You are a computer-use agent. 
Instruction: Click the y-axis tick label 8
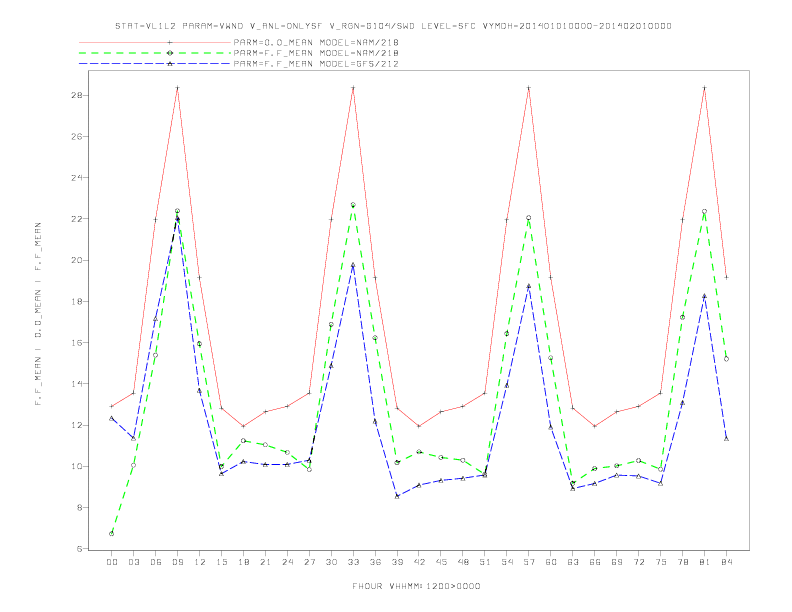click(79, 507)
